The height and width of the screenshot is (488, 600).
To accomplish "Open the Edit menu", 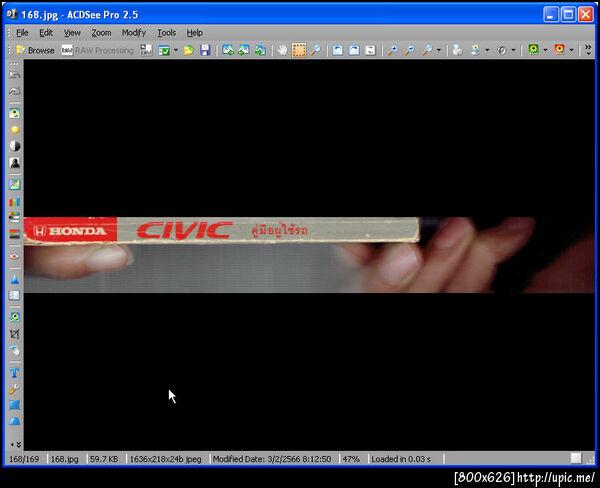I will (x=46, y=33).
